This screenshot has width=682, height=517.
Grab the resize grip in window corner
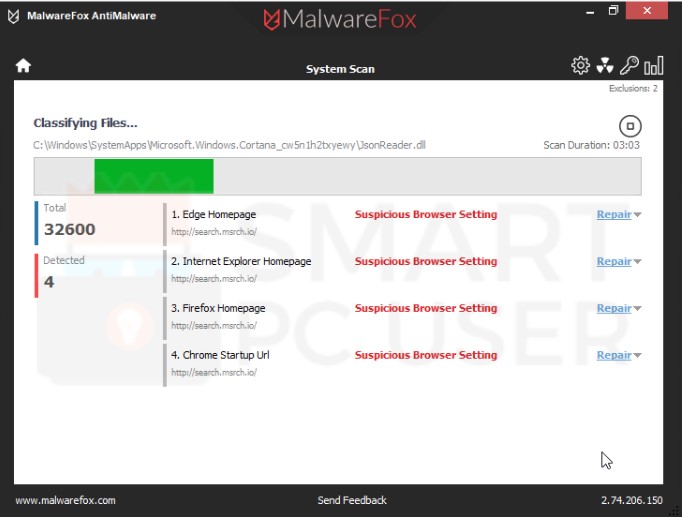click(675, 511)
